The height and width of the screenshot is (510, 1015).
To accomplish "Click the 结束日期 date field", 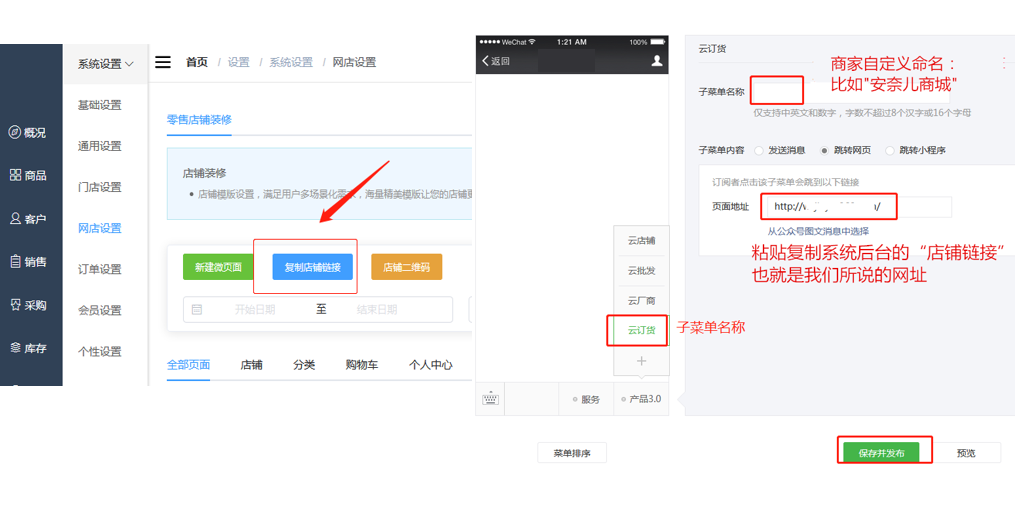I will click(x=377, y=309).
